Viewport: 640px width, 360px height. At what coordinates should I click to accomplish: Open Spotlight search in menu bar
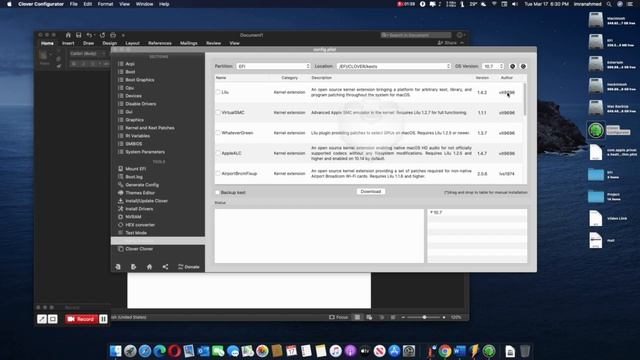tap(609, 4)
